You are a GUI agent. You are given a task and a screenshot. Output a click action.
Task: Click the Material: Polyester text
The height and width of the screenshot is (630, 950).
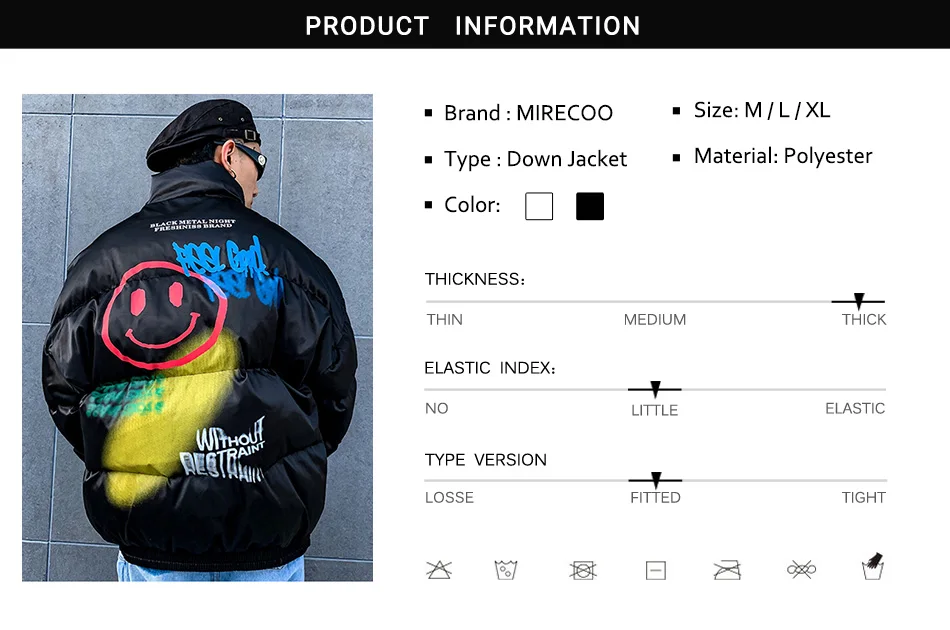[x=783, y=156]
